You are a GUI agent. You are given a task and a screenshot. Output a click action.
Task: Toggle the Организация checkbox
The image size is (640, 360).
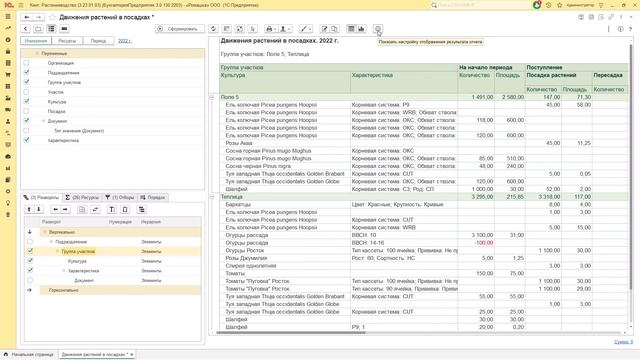[x=27, y=63]
